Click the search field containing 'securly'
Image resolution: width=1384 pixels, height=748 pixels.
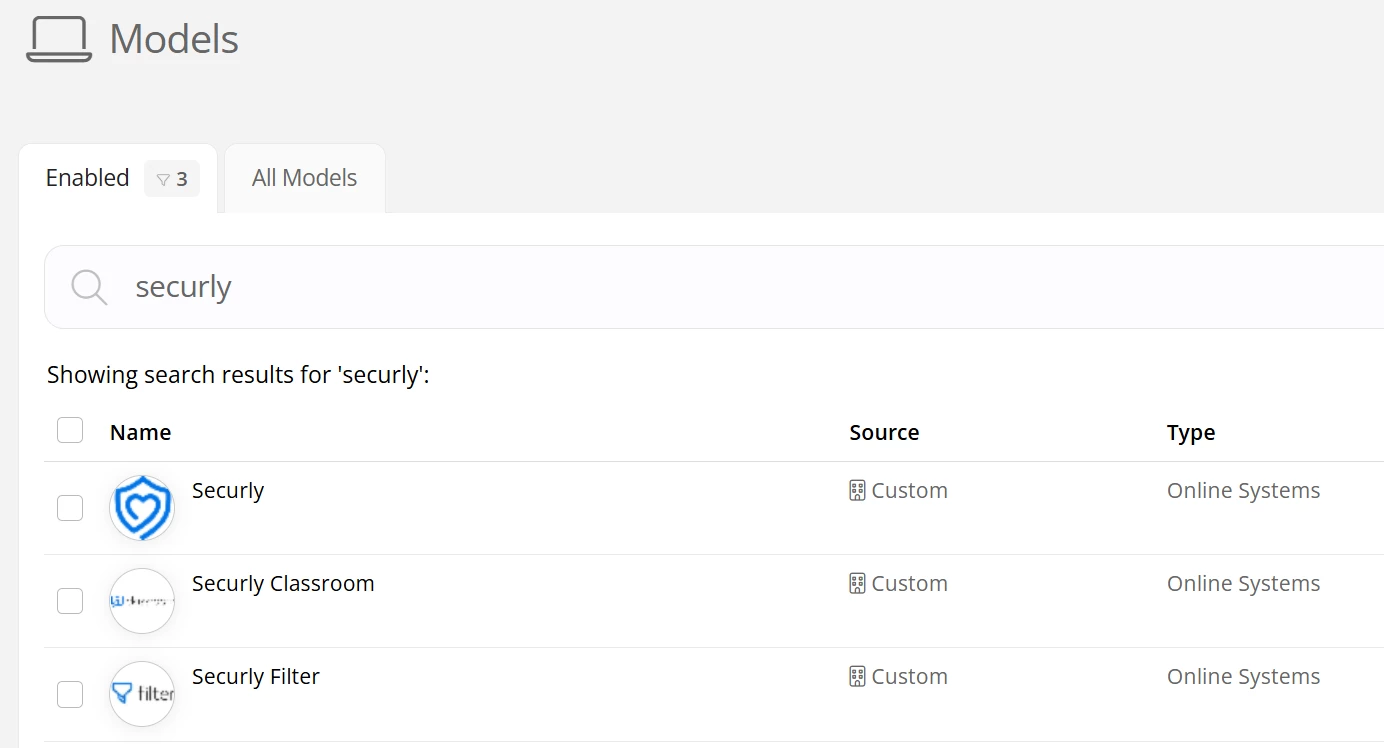[700, 287]
